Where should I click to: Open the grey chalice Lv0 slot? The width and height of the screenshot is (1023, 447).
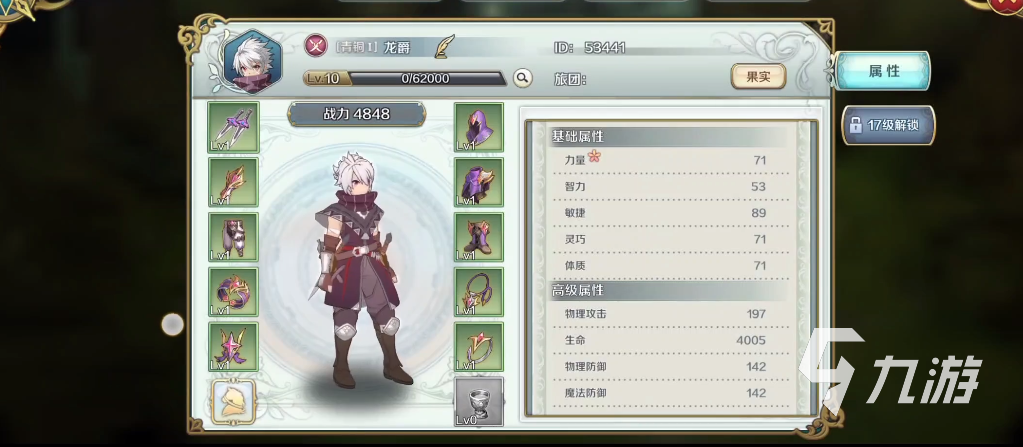479,401
